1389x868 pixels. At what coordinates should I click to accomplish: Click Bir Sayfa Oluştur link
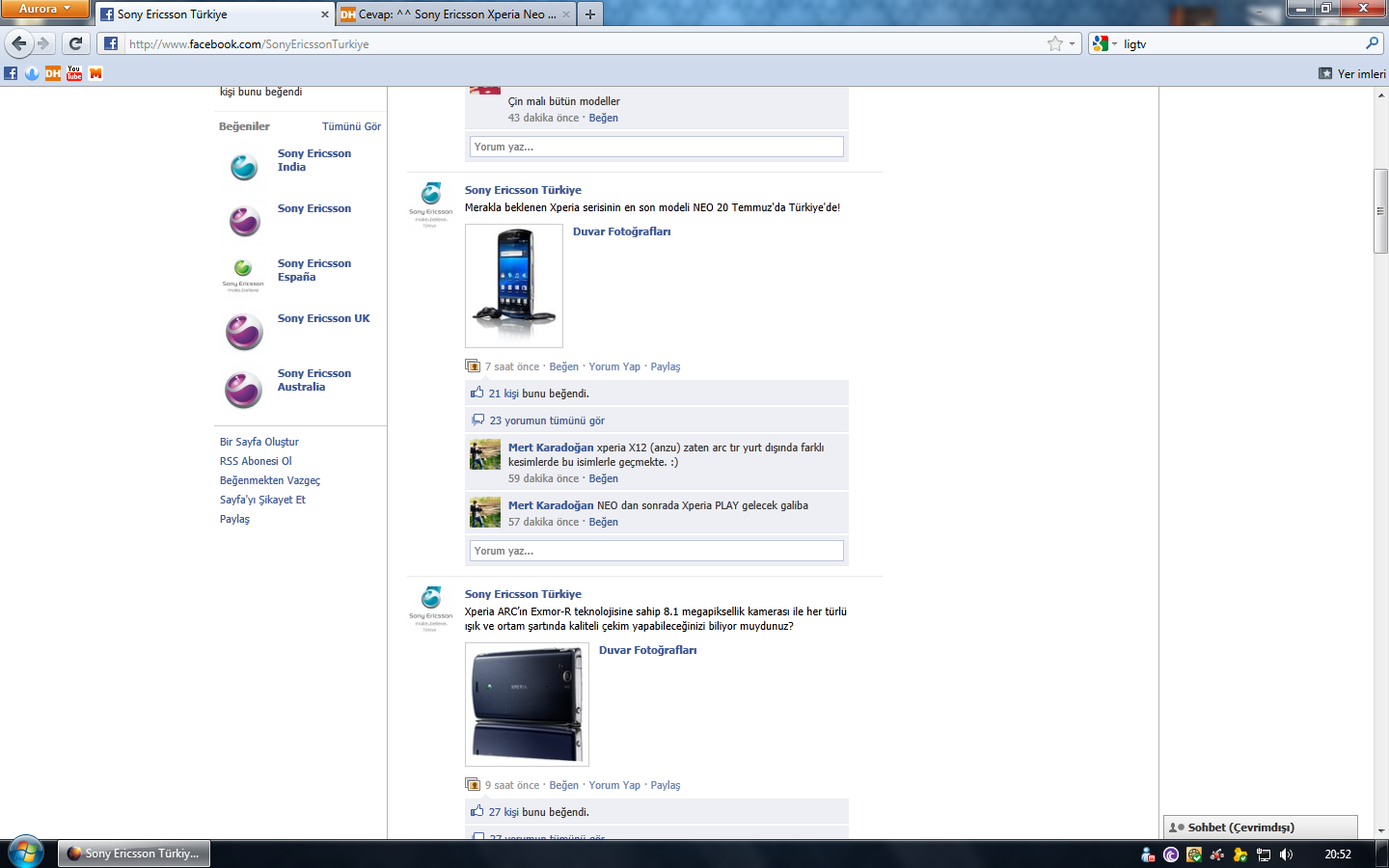point(259,442)
